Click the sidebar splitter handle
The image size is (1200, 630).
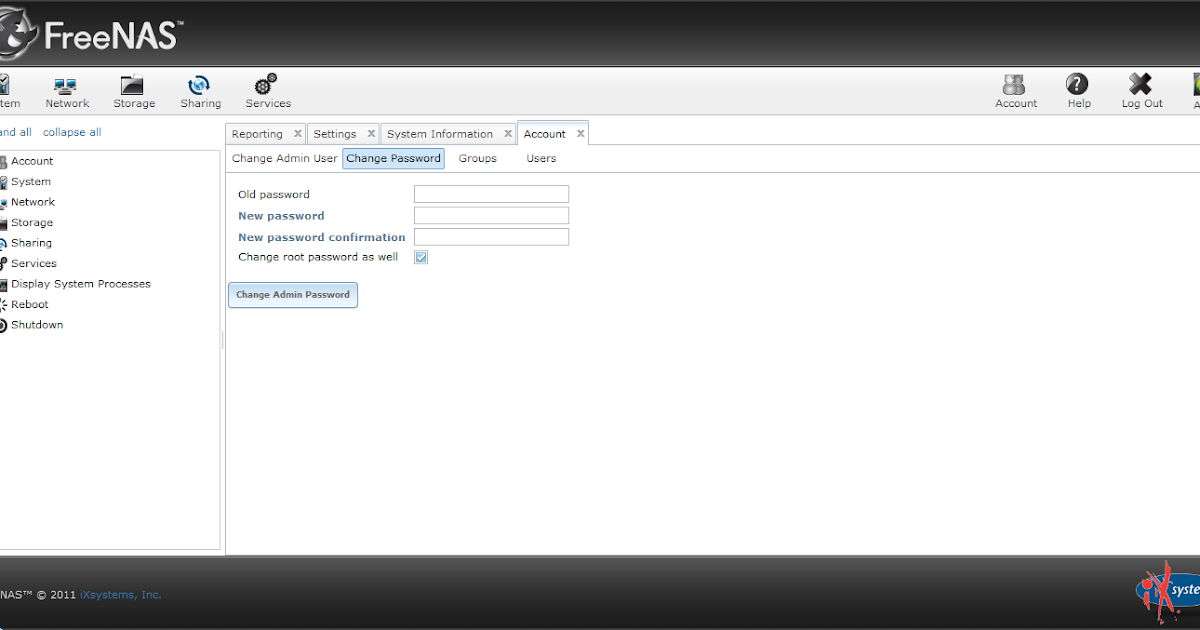pyautogui.click(x=222, y=340)
